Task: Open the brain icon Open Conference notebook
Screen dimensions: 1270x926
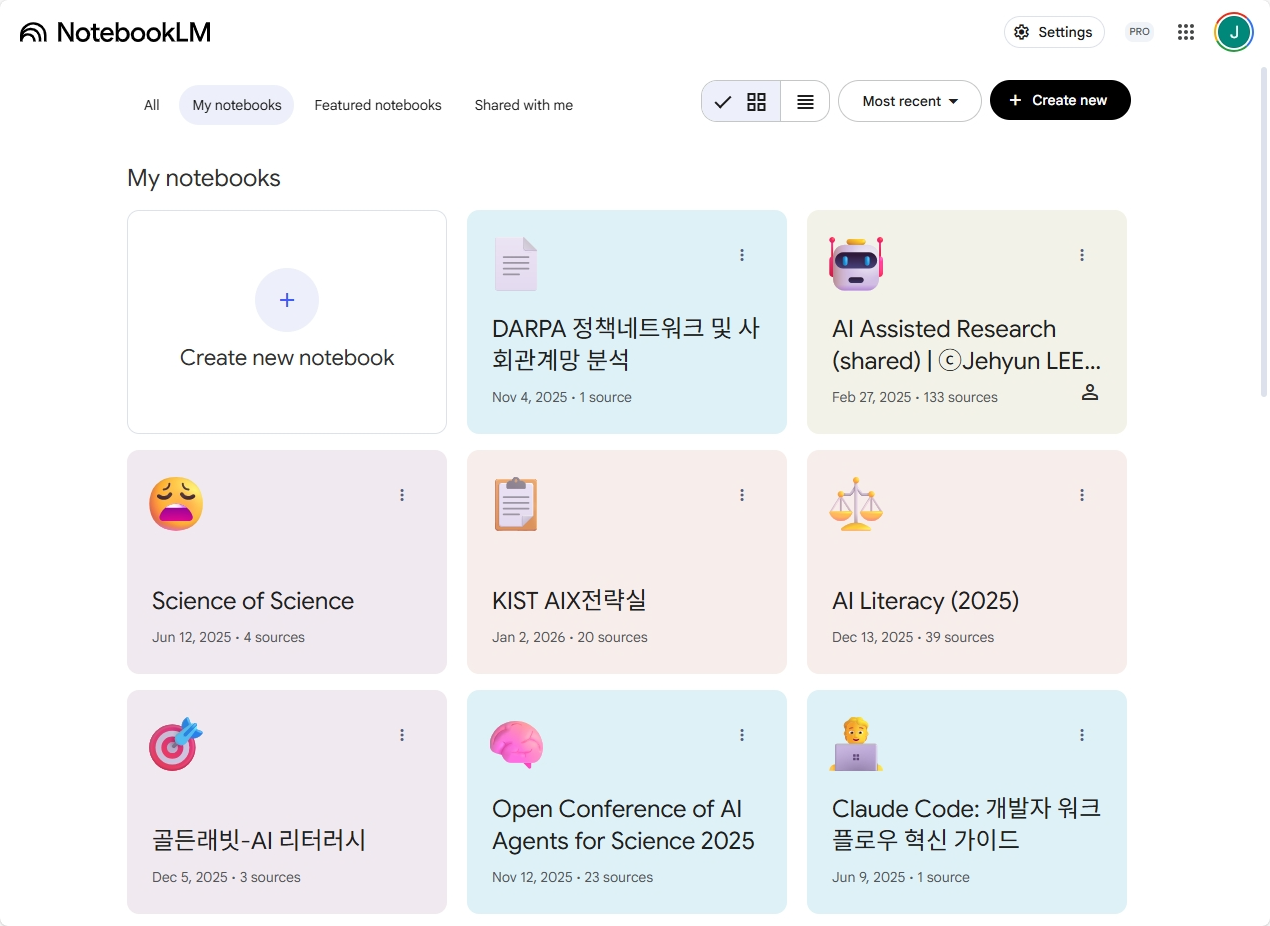Action: point(516,745)
